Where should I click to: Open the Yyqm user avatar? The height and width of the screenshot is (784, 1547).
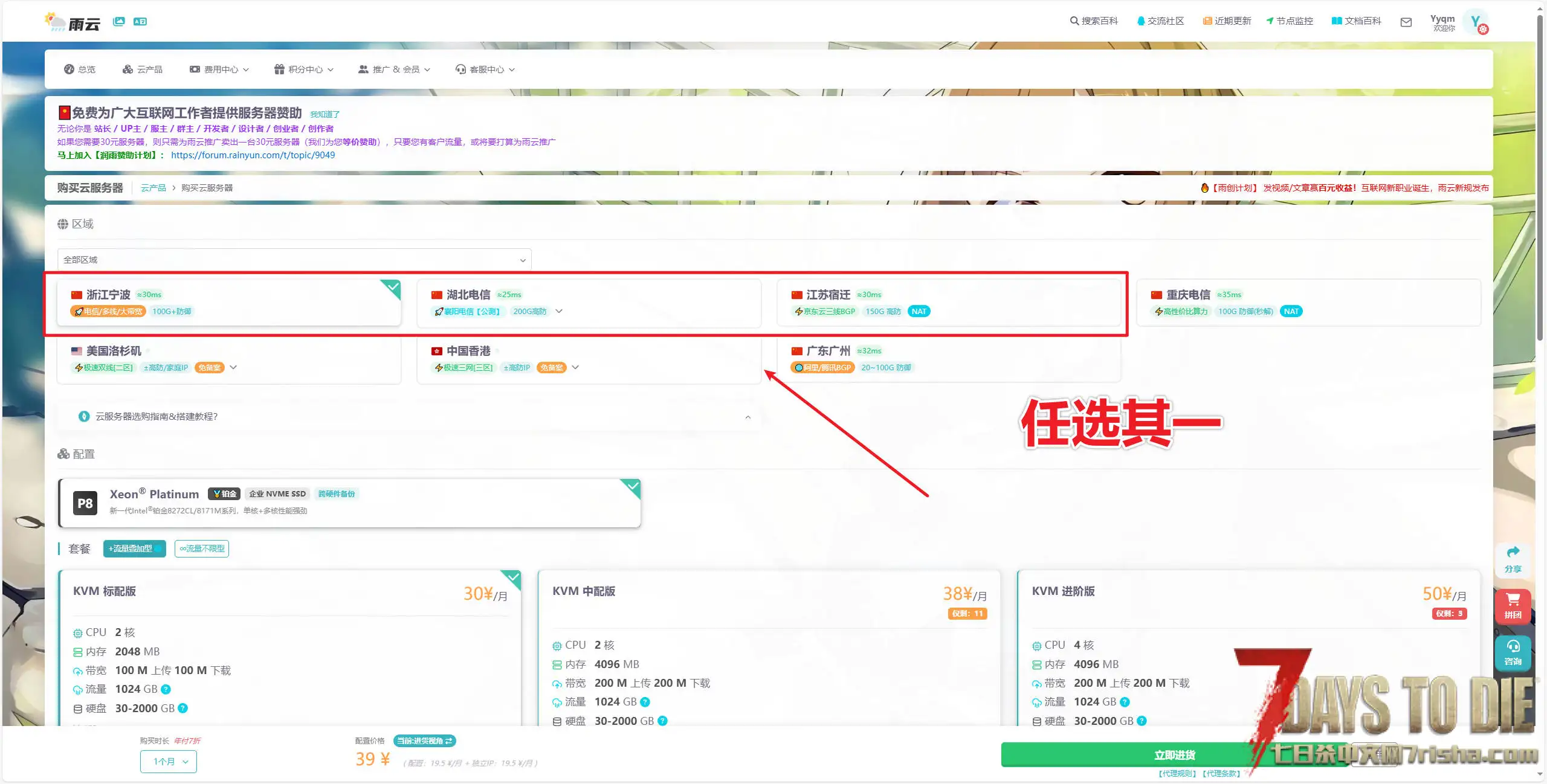pos(1476,22)
